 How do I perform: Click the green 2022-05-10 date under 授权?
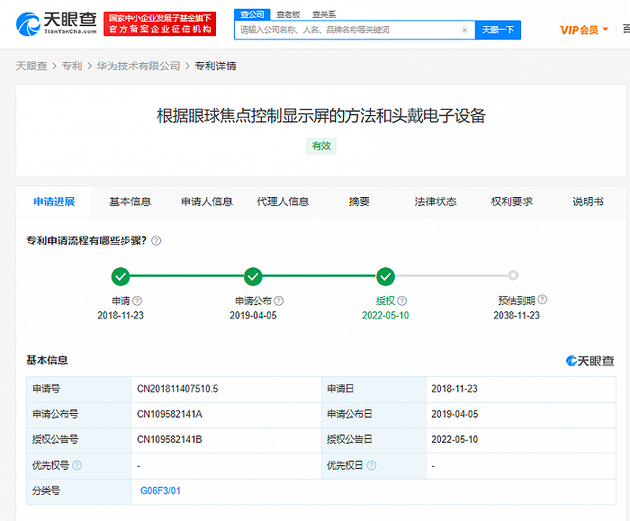(x=385, y=315)
